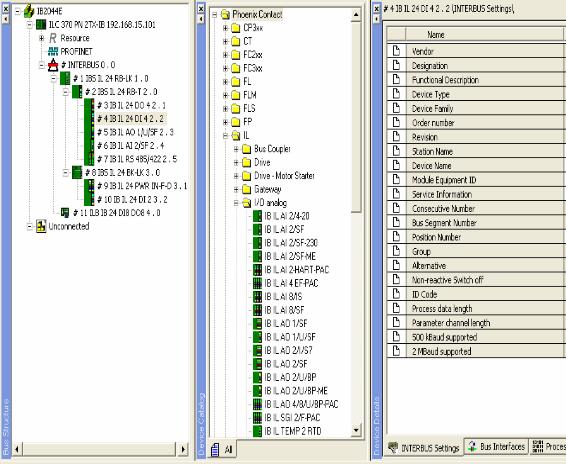Select IB IL AO 2/U/BP-ME in catalog
Screen dimensions: 566x464
(x=296, y=391)
